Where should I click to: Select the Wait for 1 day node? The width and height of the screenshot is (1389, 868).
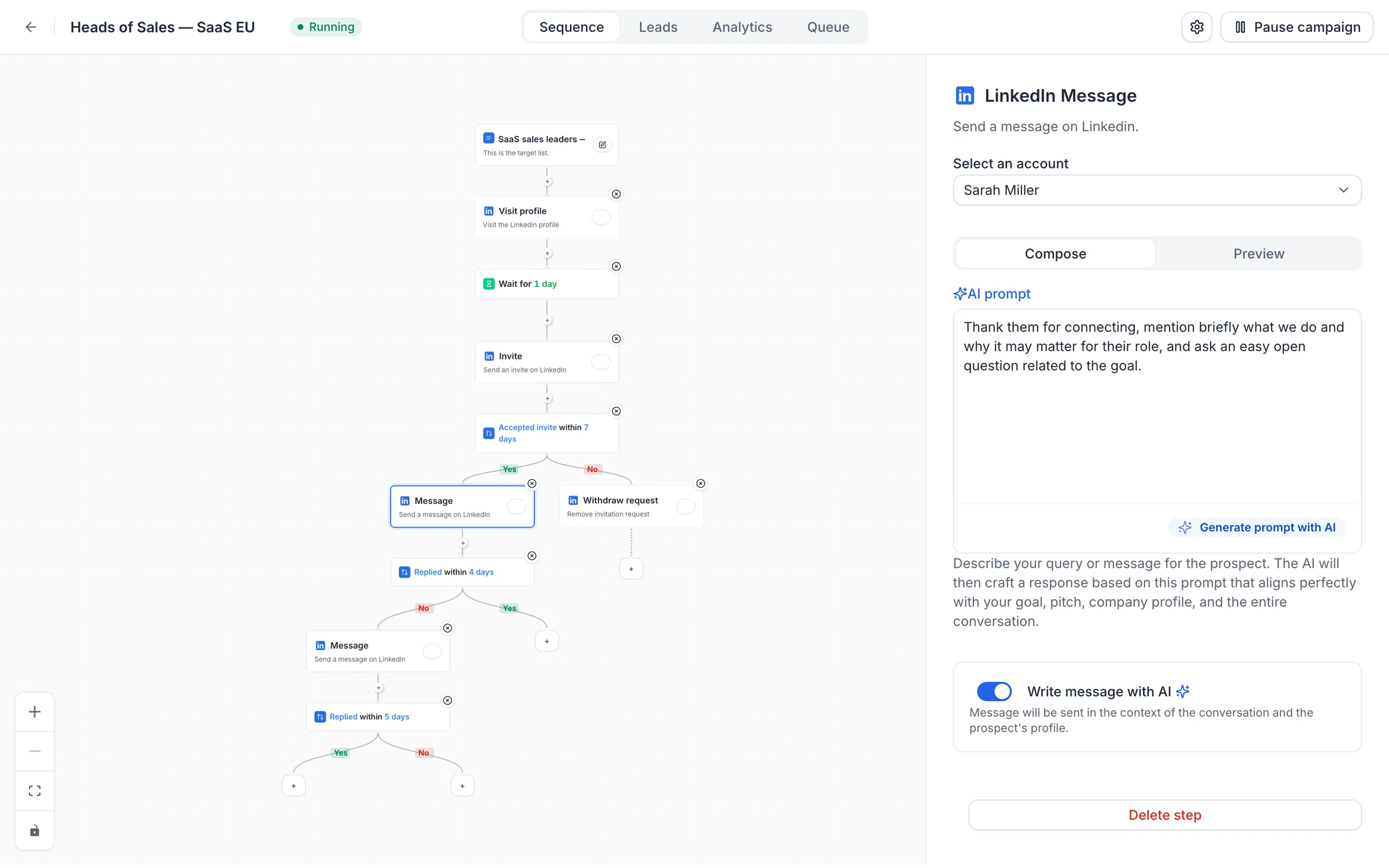(x=547, y=284)
